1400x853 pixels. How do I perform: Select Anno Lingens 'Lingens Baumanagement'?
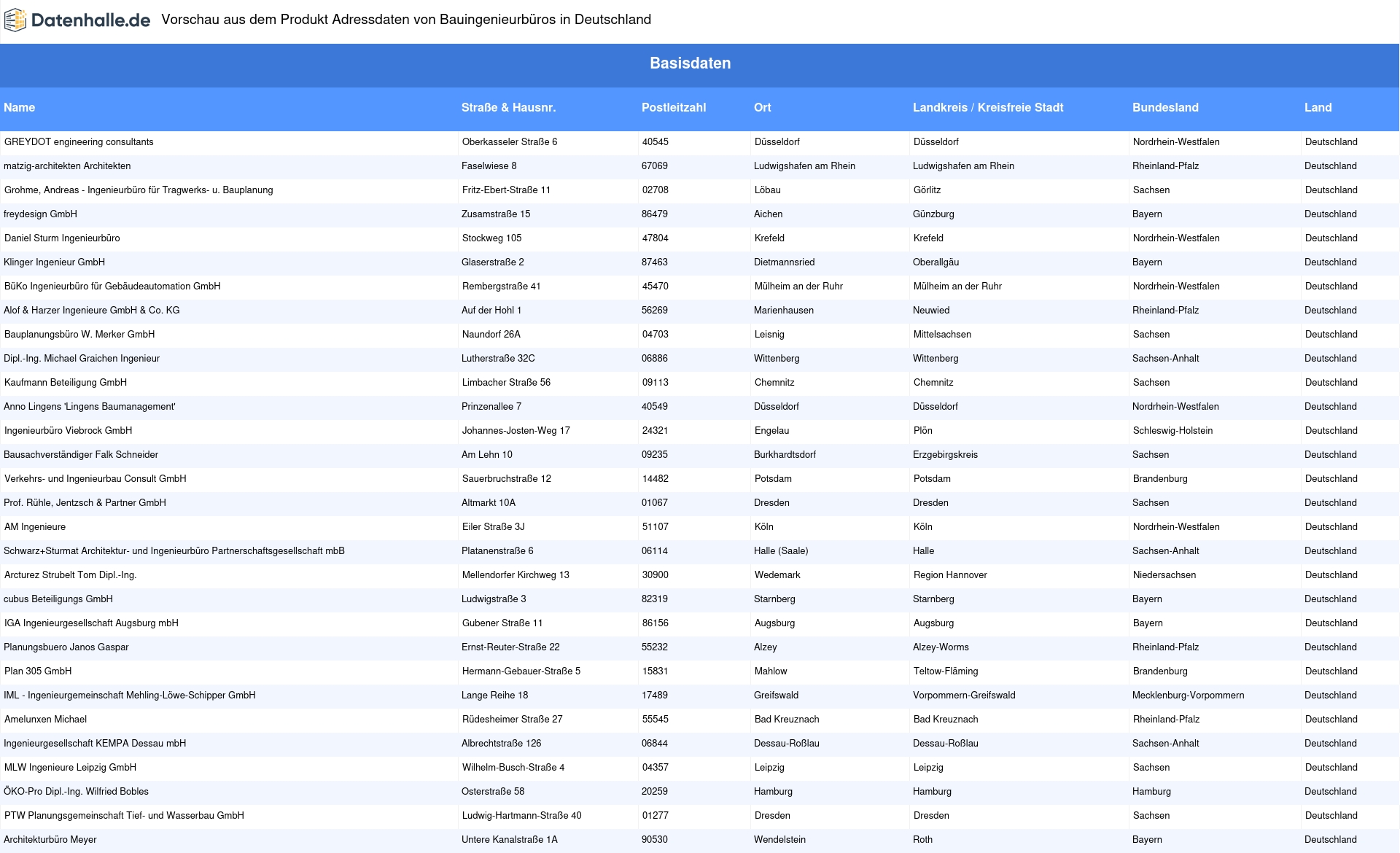[90, 407]
